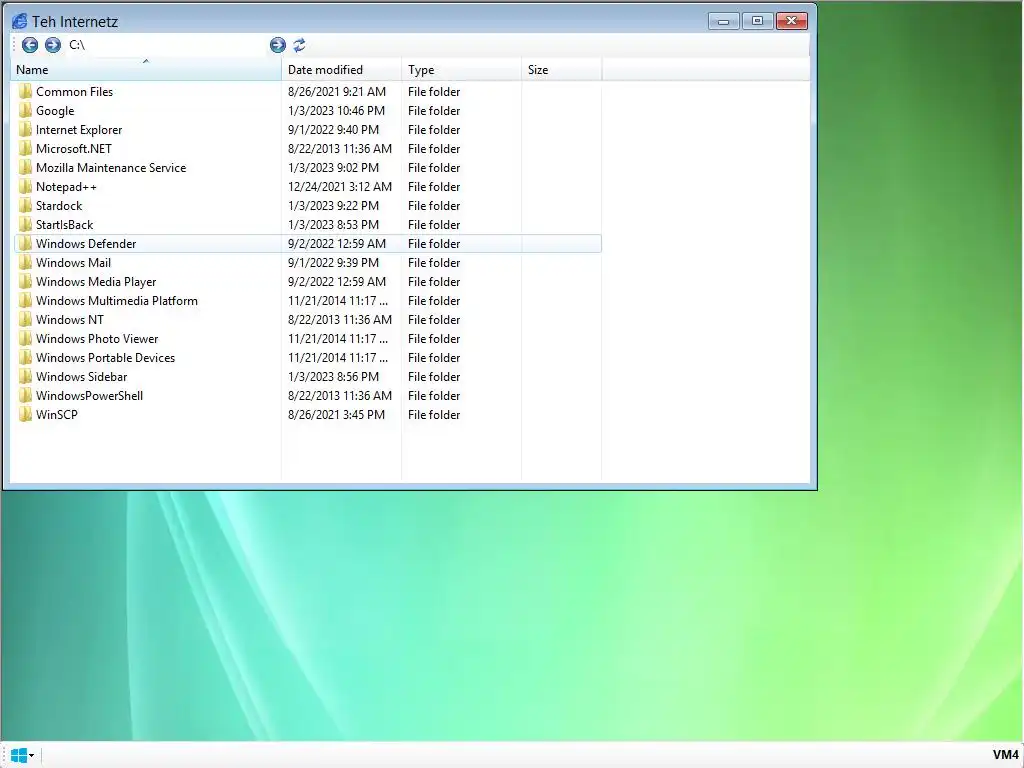
Task: Click the Windows Portable Devices name
Action: click(x=106, y=357)
